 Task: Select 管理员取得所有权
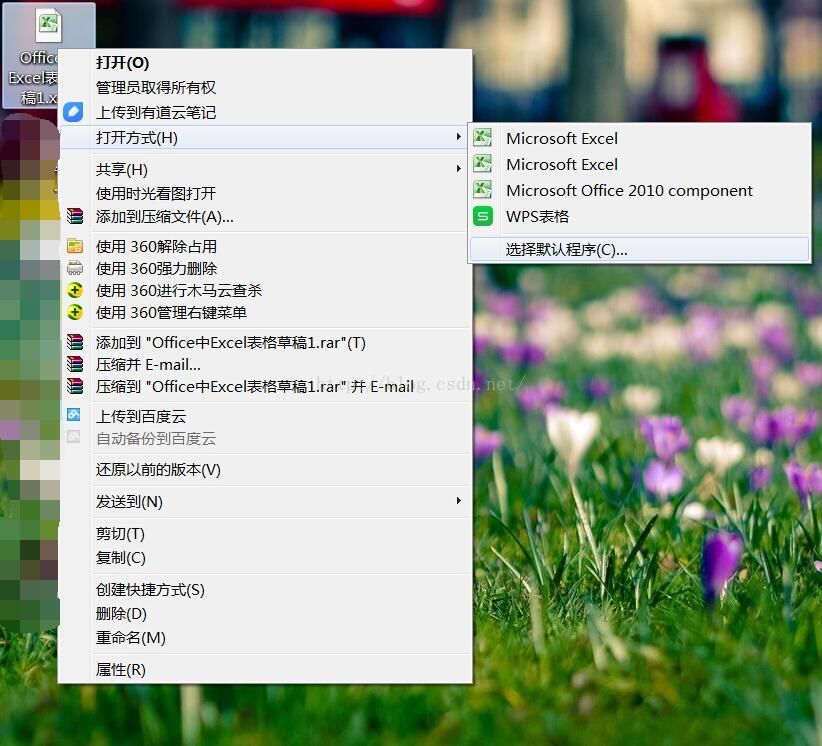[266, 87]
